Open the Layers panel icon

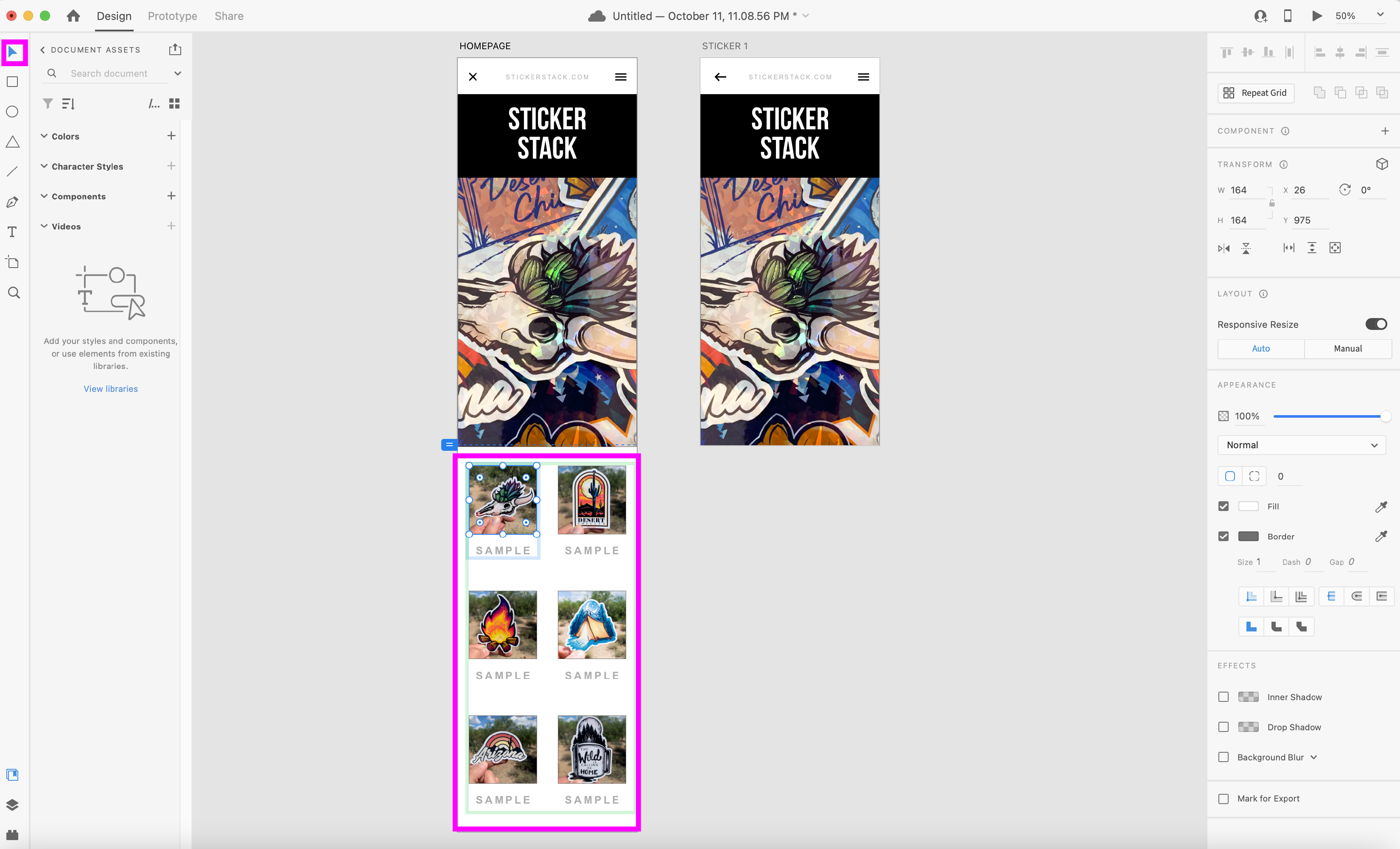tap(12, 805)
